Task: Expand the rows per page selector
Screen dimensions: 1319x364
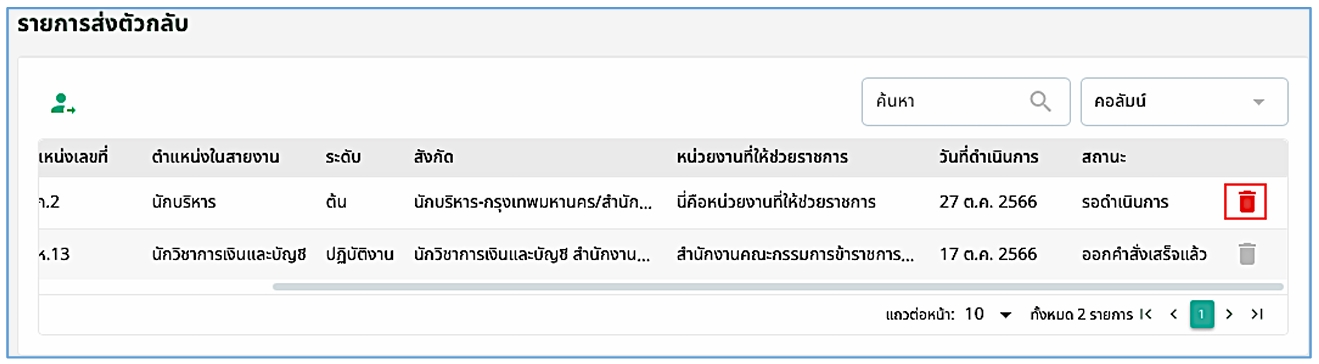Action: tap(989, 314)
